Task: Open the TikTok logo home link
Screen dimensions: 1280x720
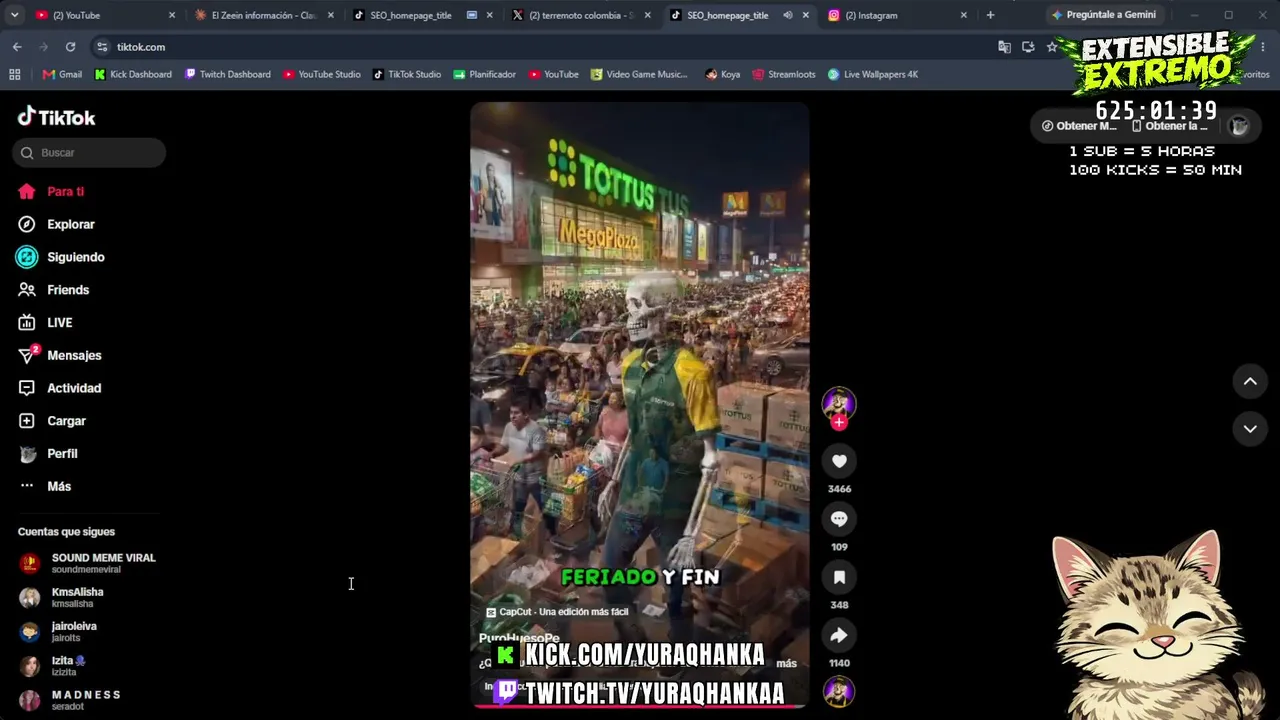Action: coord(57,117)
